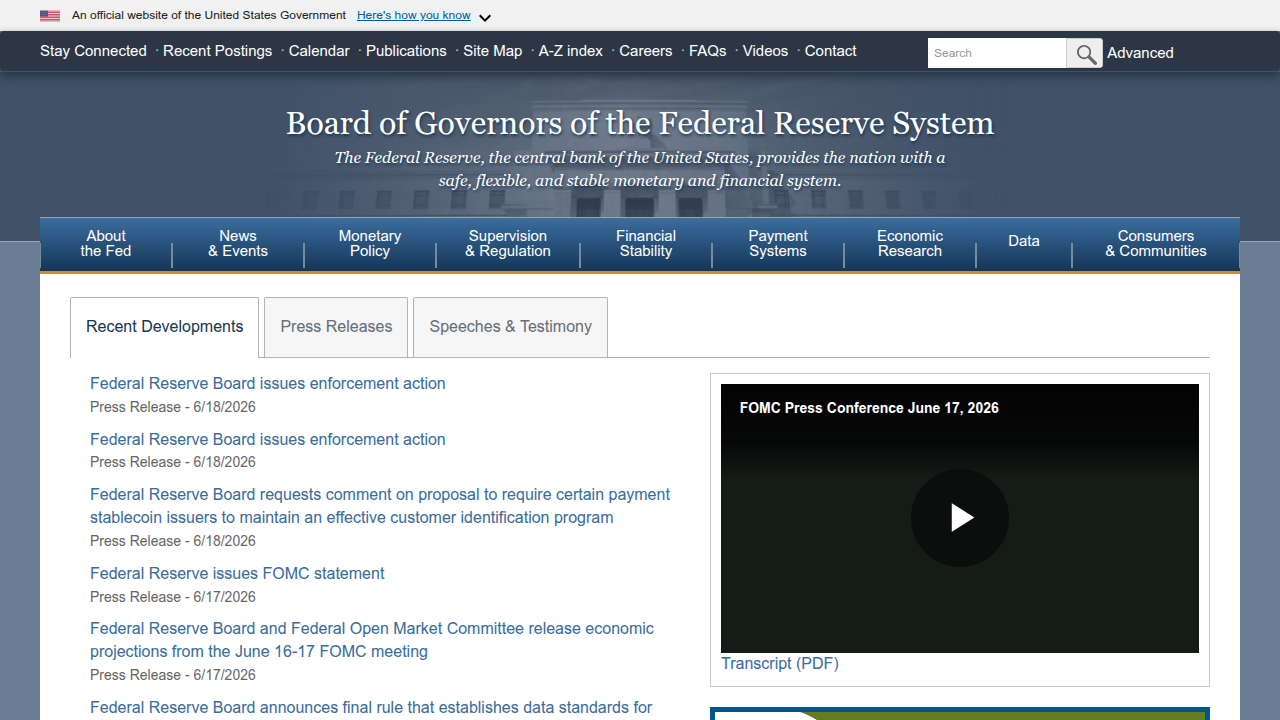The height and width of the screenshot is (720, 1280).
Task: Open the Monetary Policy menu
Action: 370,243
